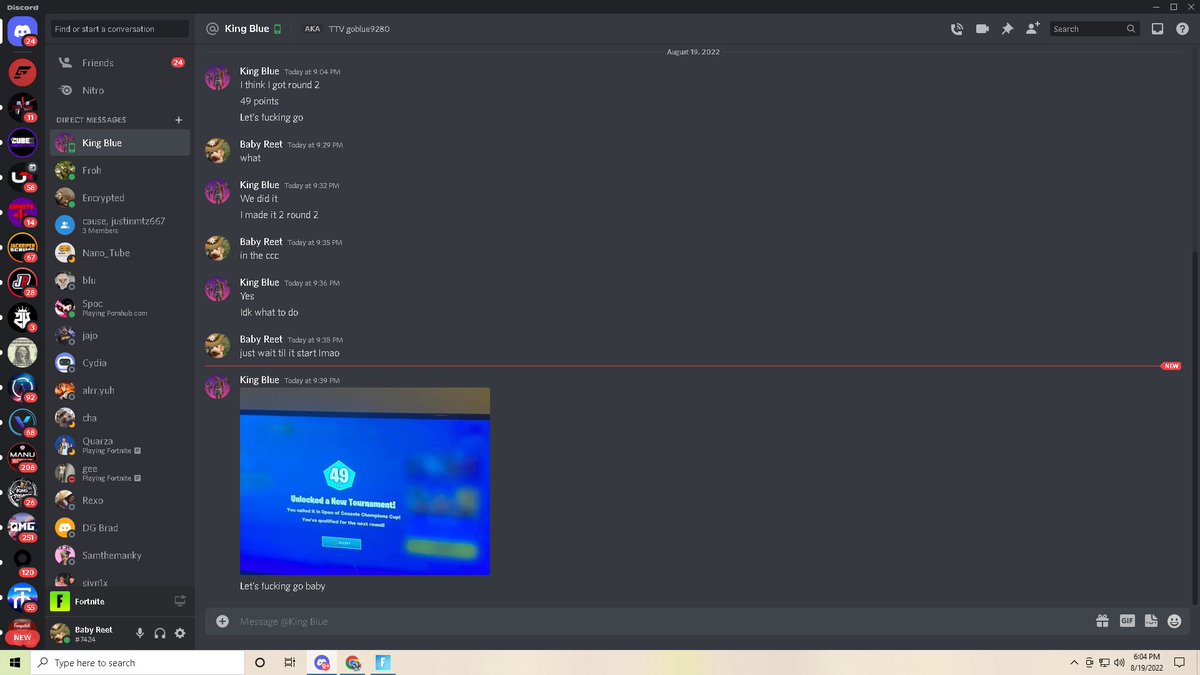Click King Blue avatar beside 9:04 PM message

pyautogui.click(x=217, y=78)
